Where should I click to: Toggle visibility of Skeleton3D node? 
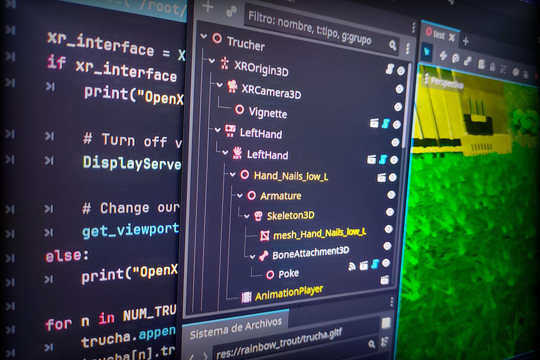pyautogui.click(x=390, y=212)
